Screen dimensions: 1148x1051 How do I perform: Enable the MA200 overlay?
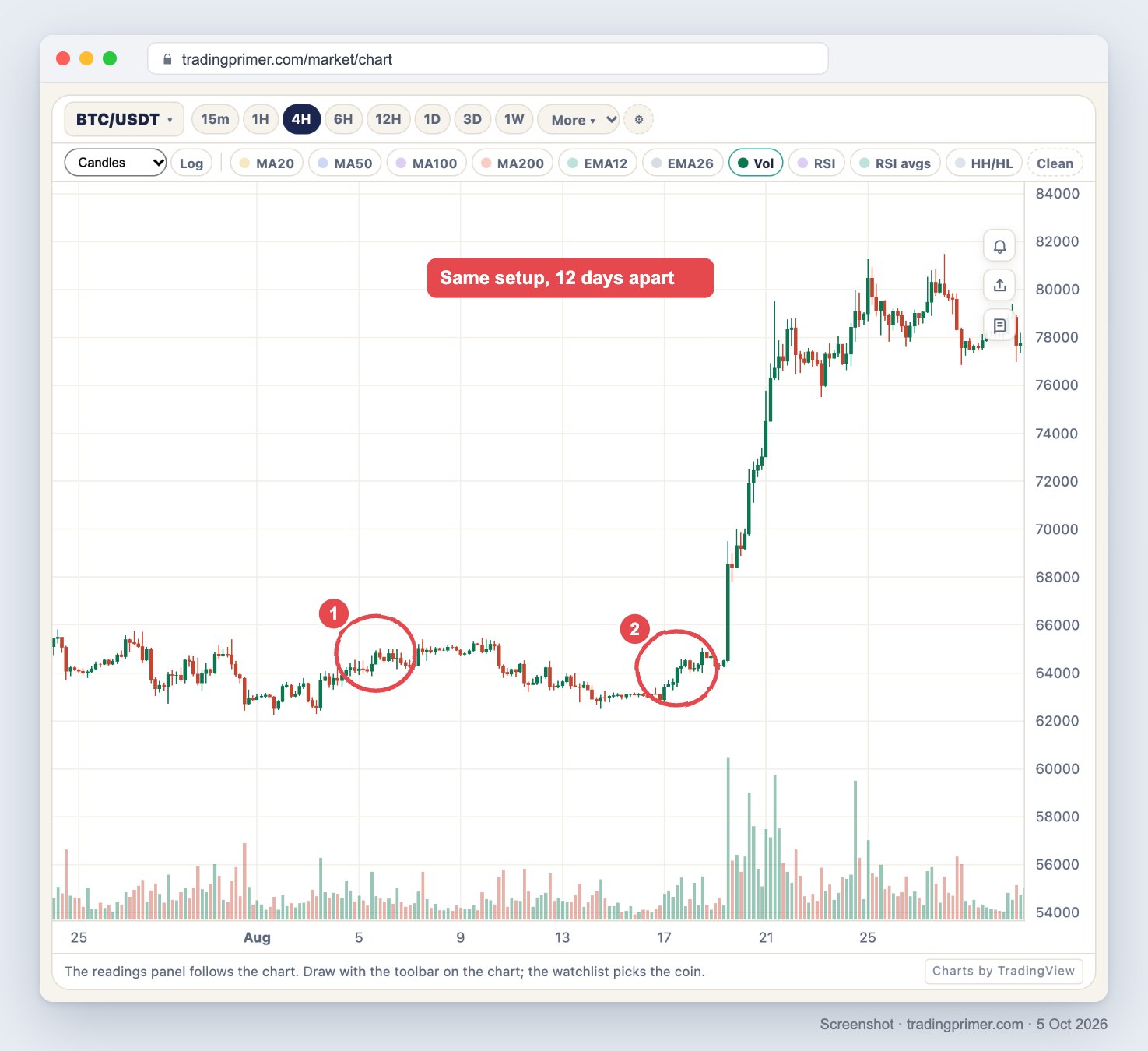point(513,163)
